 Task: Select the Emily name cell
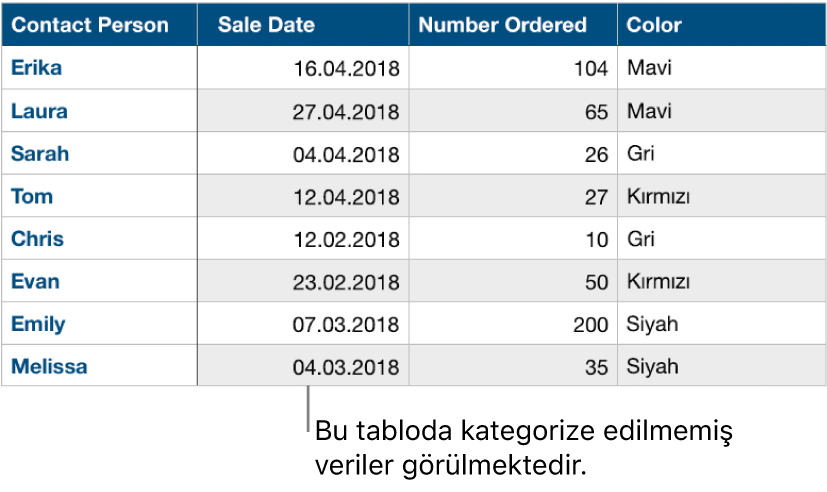tap(38, 324)
